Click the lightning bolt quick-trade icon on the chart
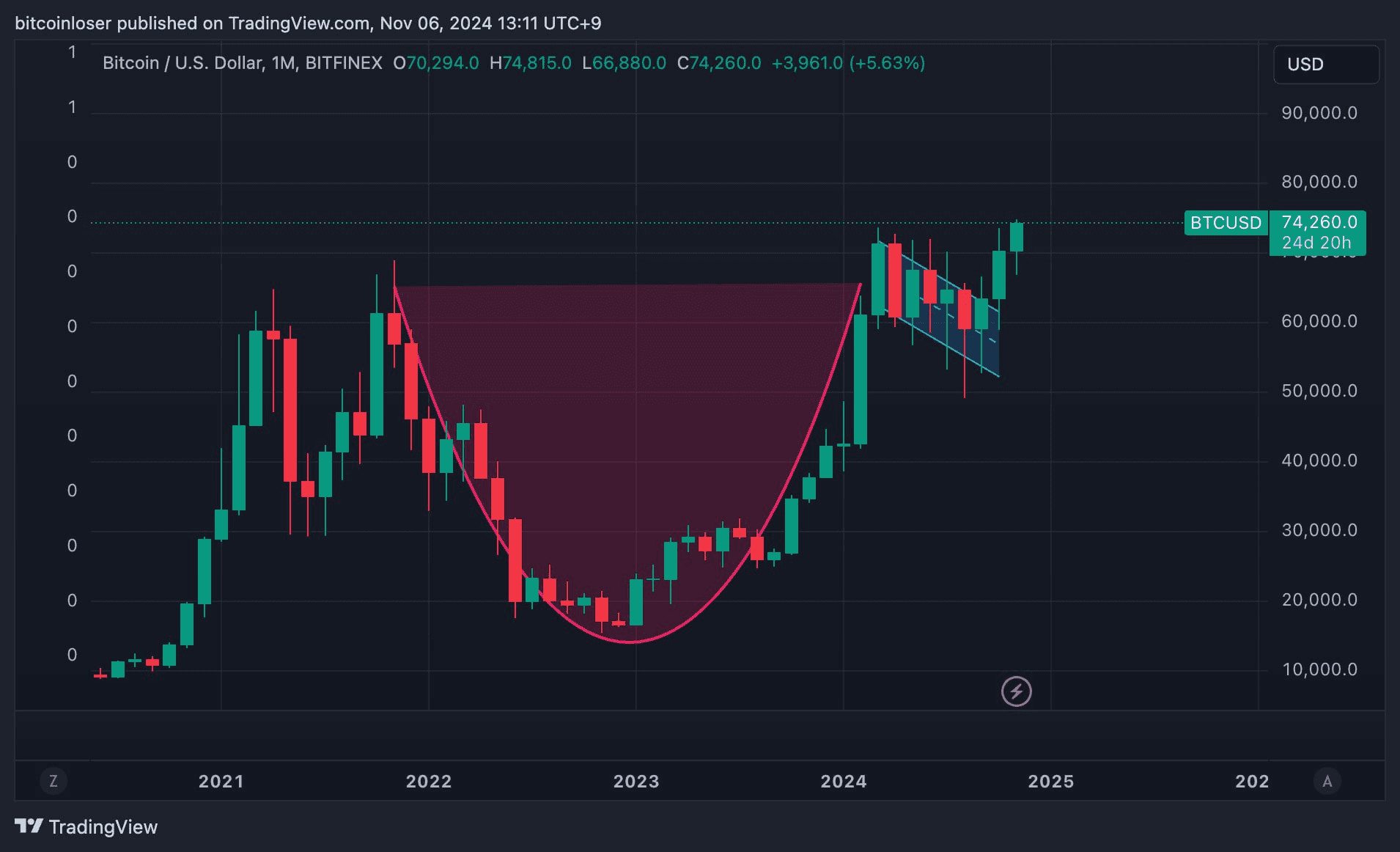Image resolution: width=1400 pixels, height=852 pixels. pos(1017,691)
